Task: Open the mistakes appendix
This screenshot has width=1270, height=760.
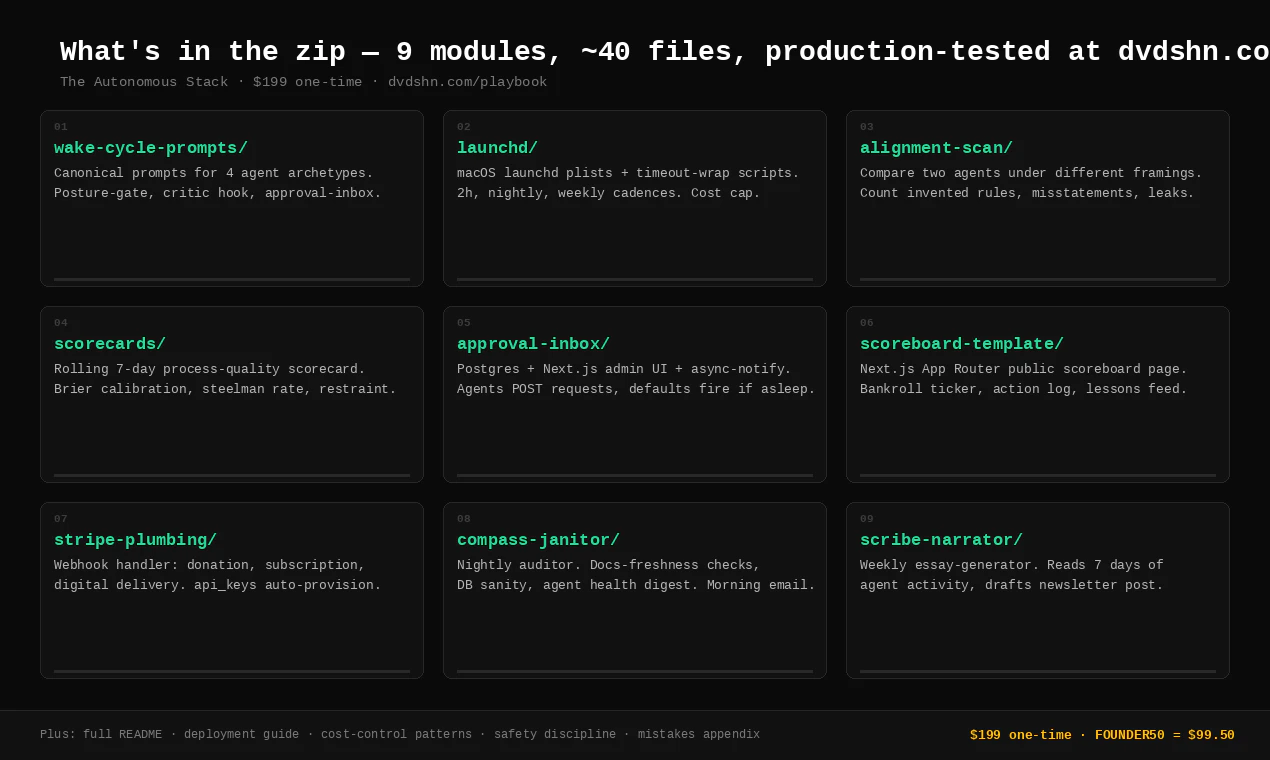Action: 698,734
